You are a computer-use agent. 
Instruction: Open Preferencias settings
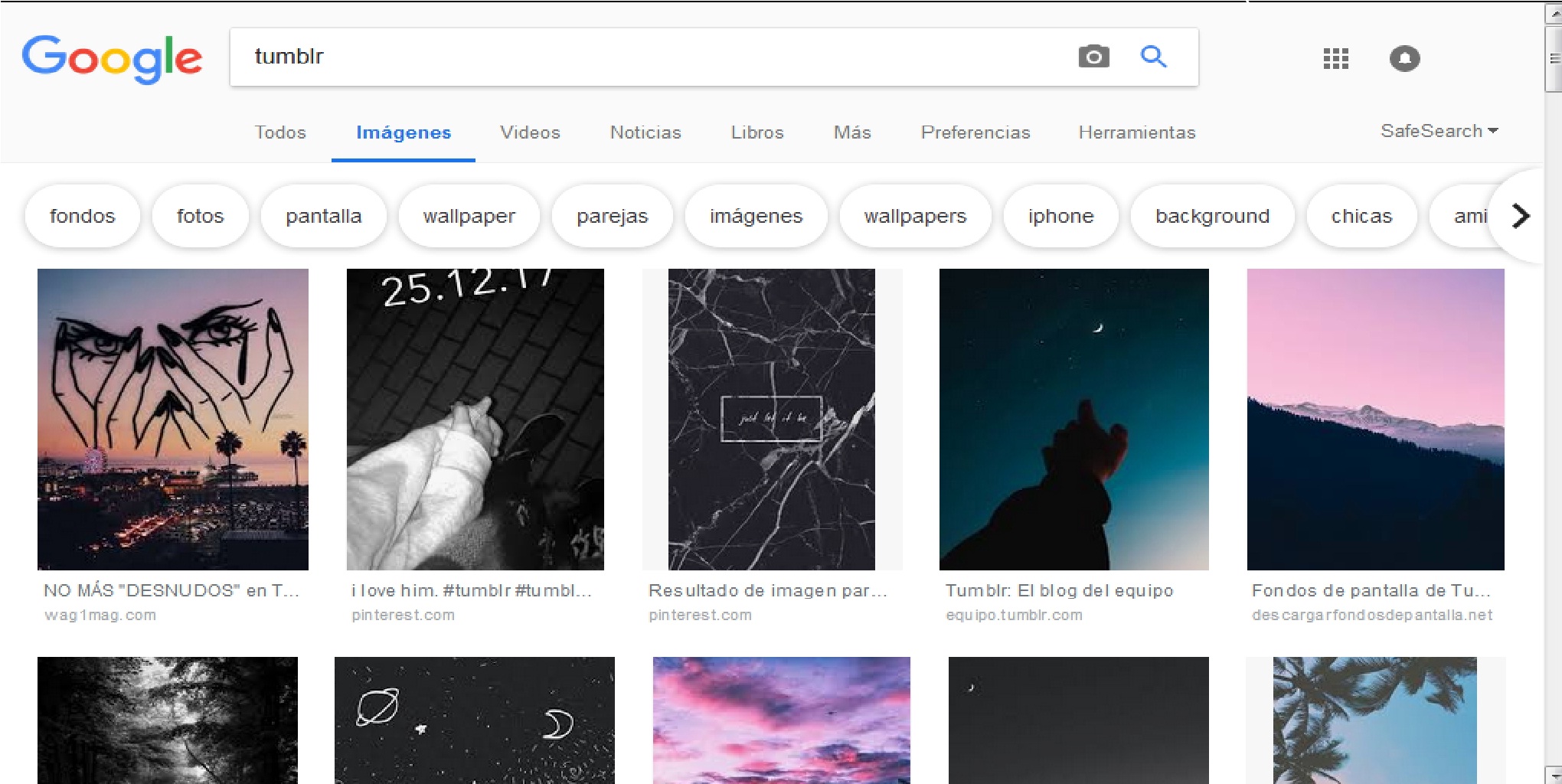(x=975, y=132)
